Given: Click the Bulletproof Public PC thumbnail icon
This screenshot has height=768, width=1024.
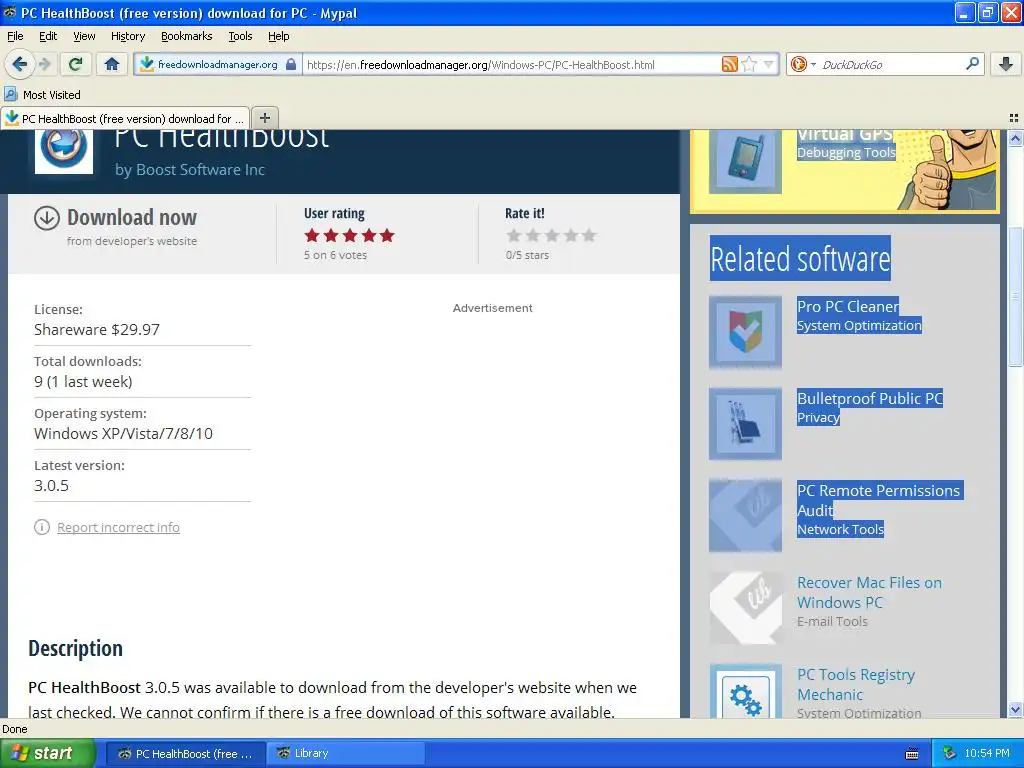Looking at the screenshot, I should tap(745, 424).
